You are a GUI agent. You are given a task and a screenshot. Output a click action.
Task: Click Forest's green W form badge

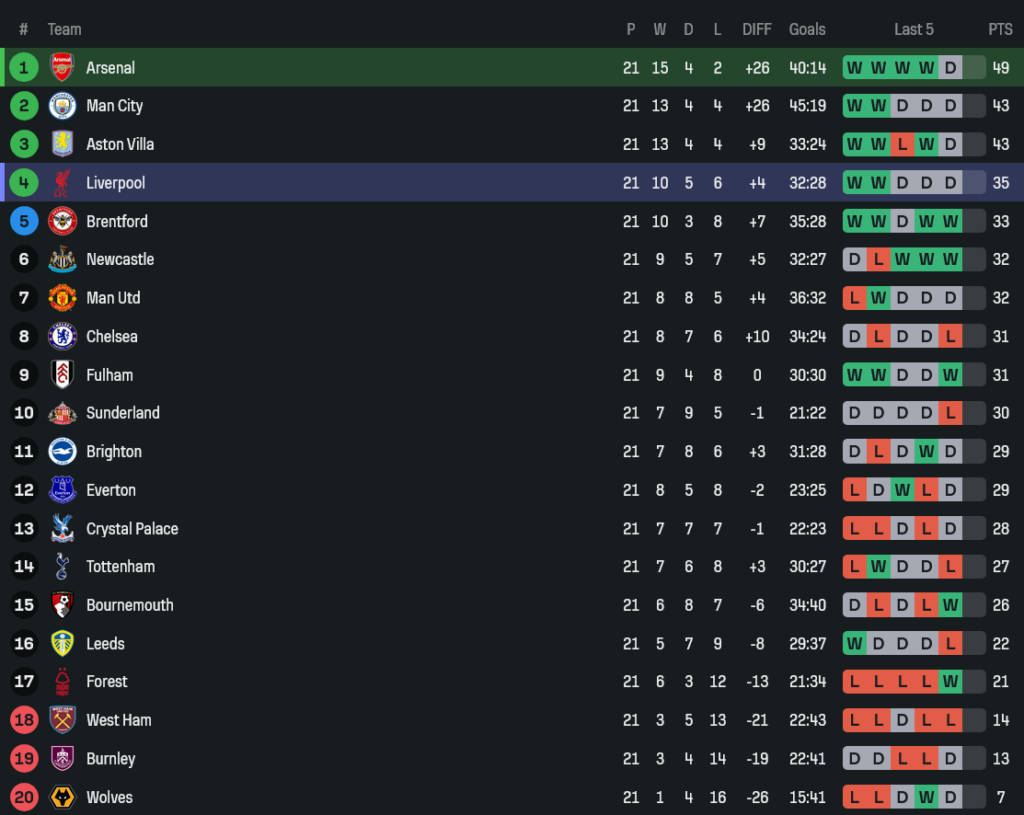point(950,682)
